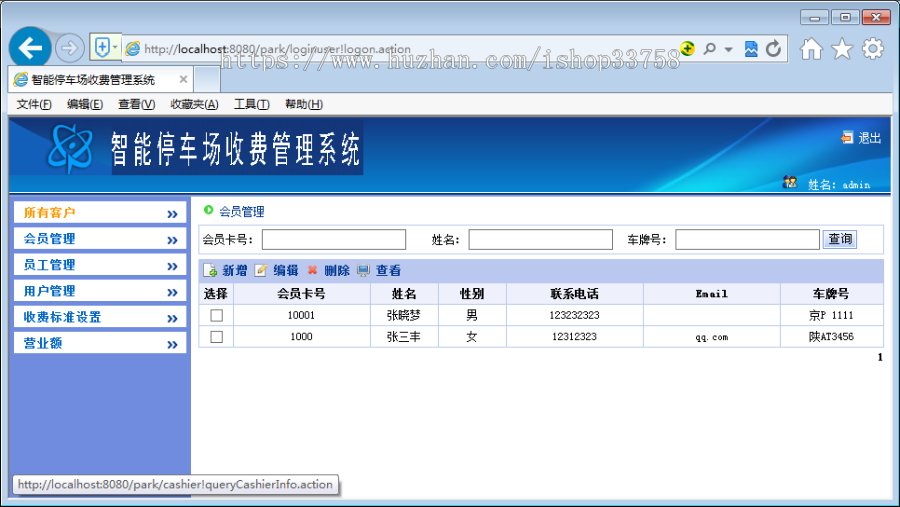The height and width of the screenshot is (507, 900).
Task: Expand 所有客户 with its double chevron
Action: (x=172, y=214)
